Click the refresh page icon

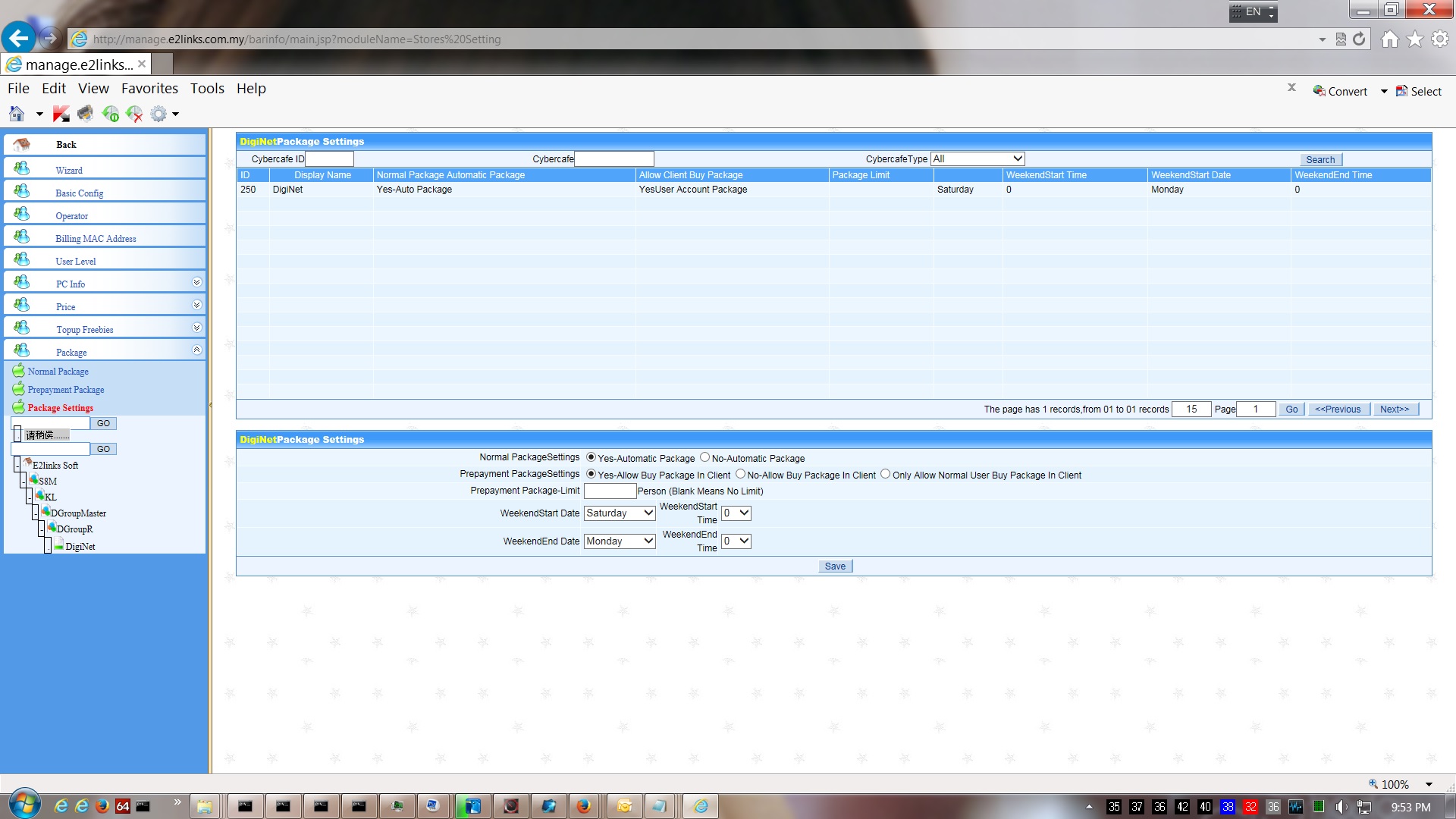[1359, 39]
